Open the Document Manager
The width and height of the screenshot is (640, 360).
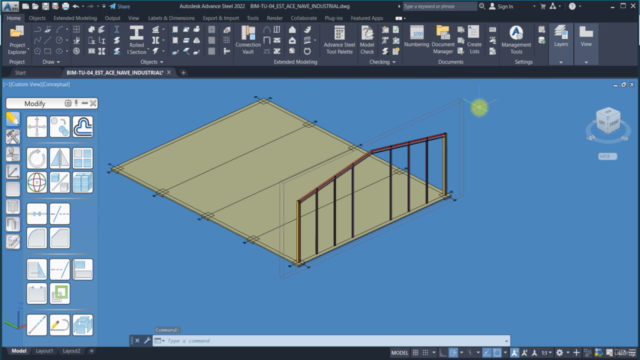(x=443, y=40)
